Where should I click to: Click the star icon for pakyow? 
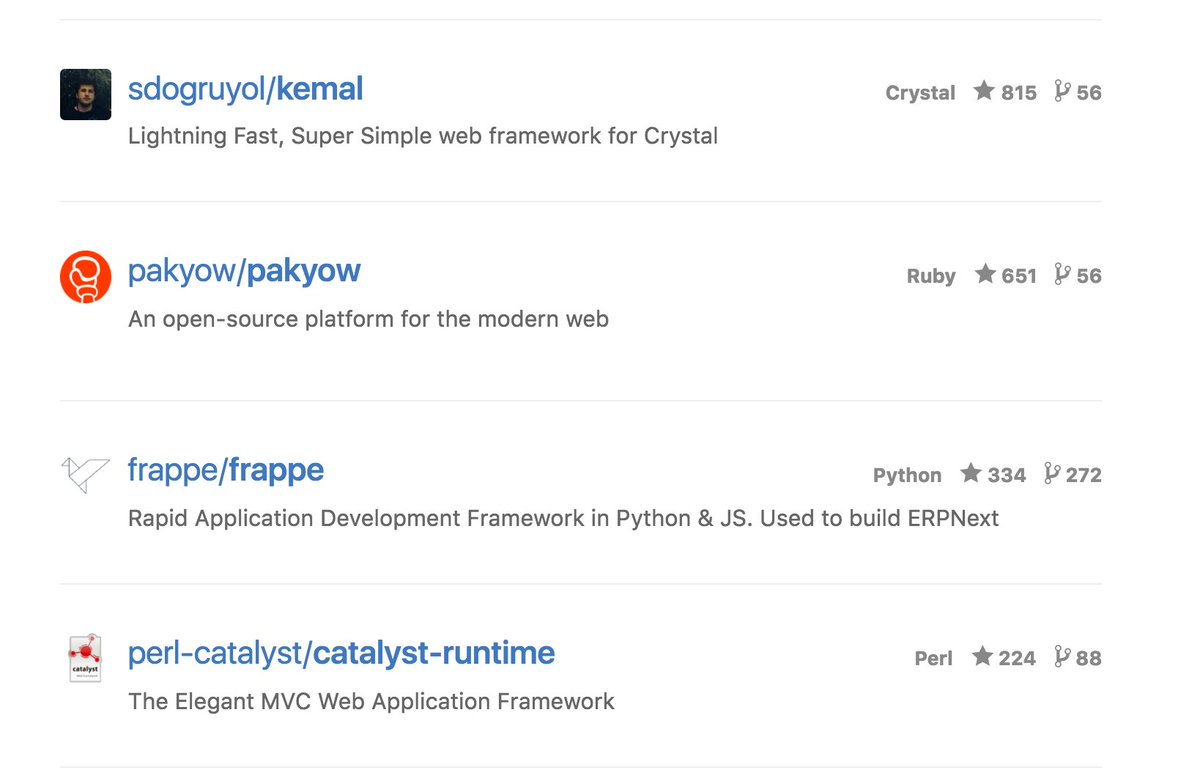[x=985, y=274]
